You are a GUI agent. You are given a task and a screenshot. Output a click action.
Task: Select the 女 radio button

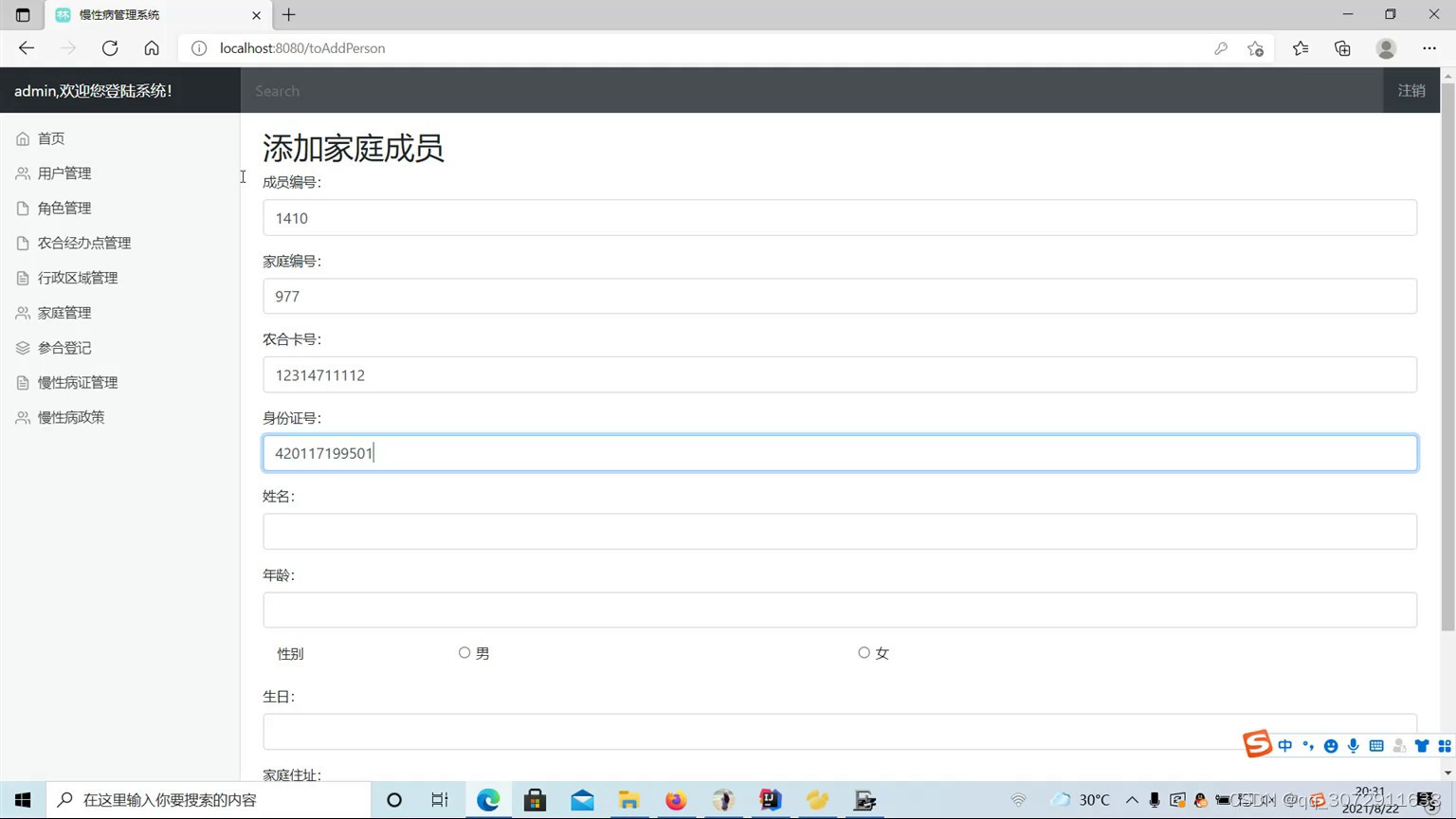point(864,652)
